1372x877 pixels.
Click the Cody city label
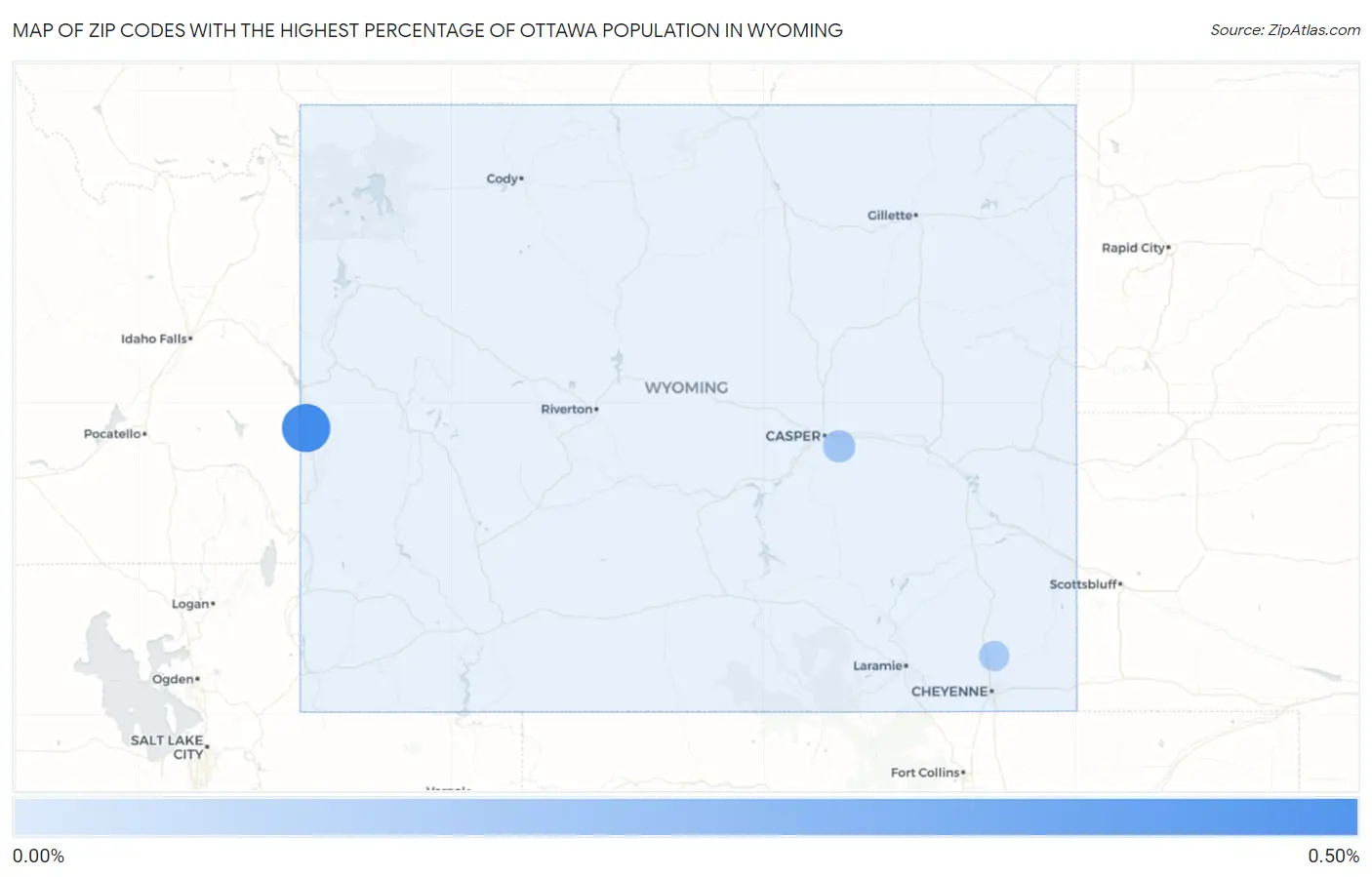(504, 179)
